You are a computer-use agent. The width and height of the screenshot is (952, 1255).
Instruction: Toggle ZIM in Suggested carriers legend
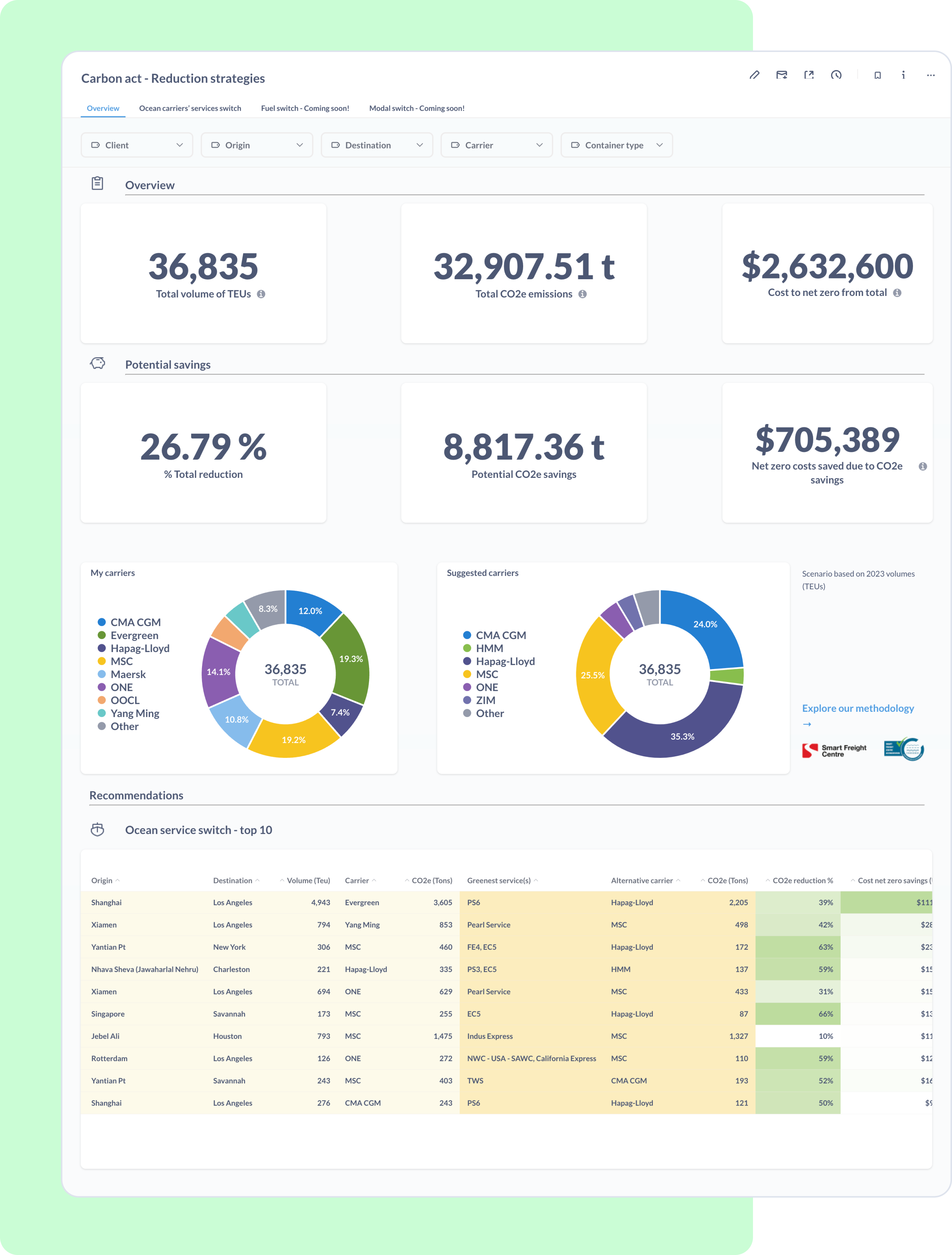click(479, 700)
